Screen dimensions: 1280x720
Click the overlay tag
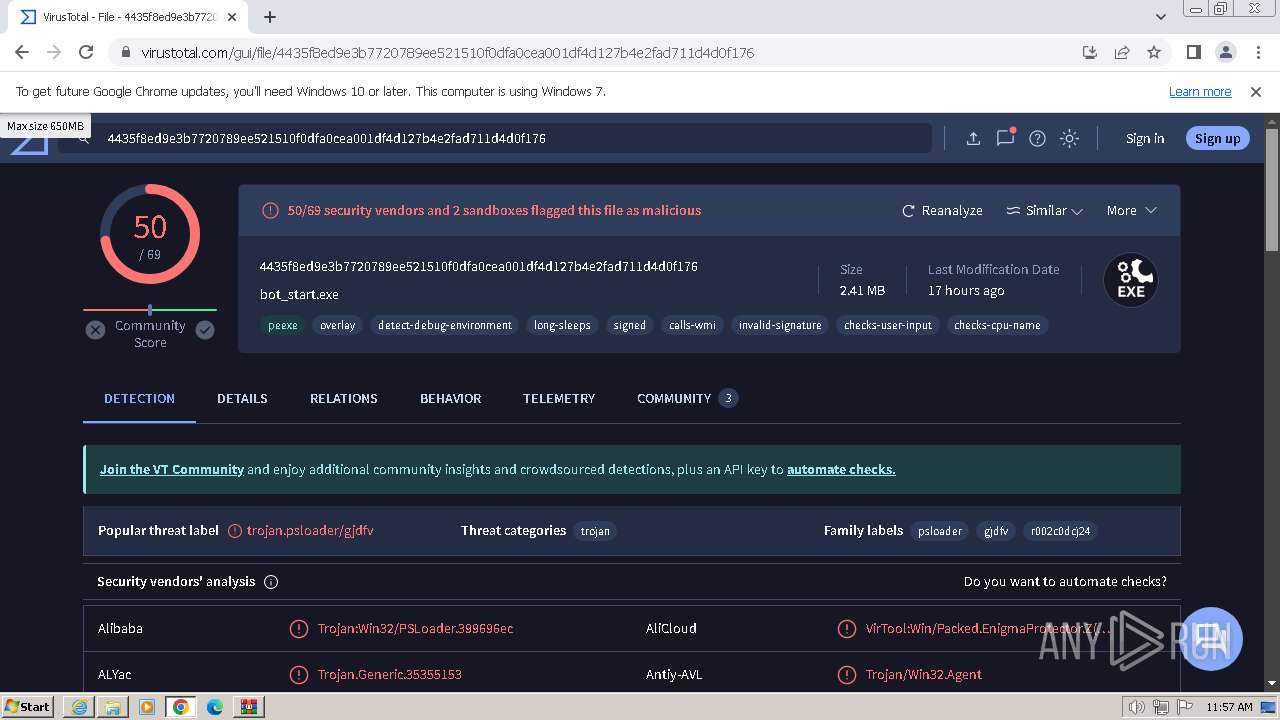tap(338, 325)
